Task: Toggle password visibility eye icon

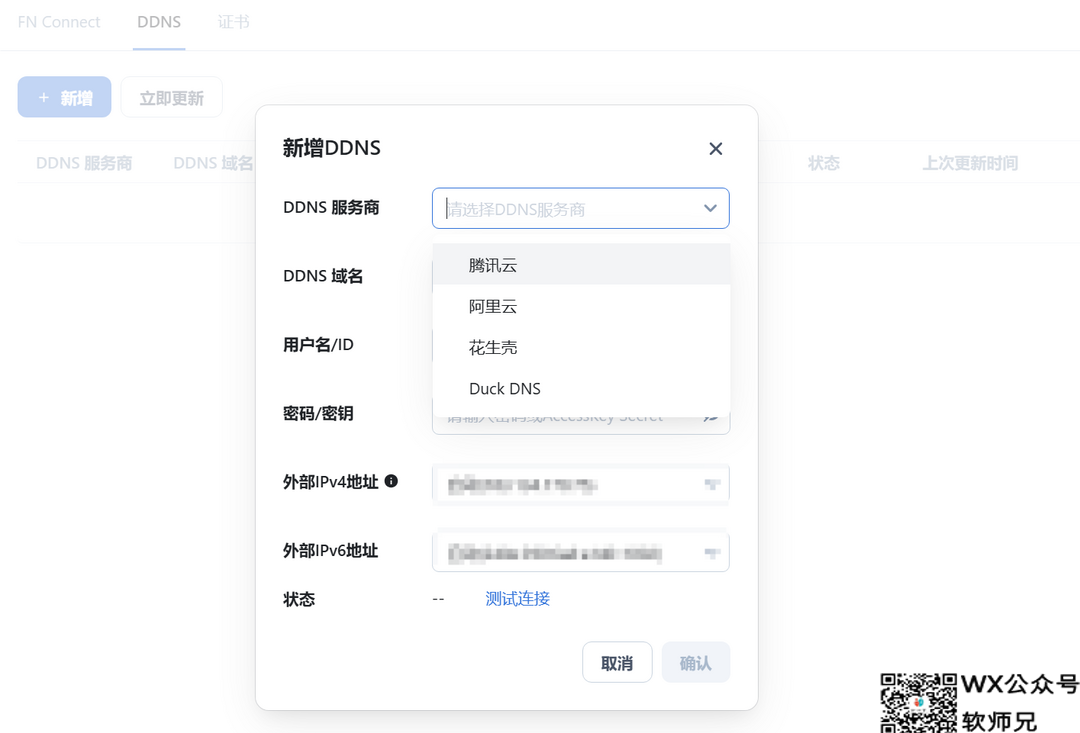Action: click(x=711, y=417)
